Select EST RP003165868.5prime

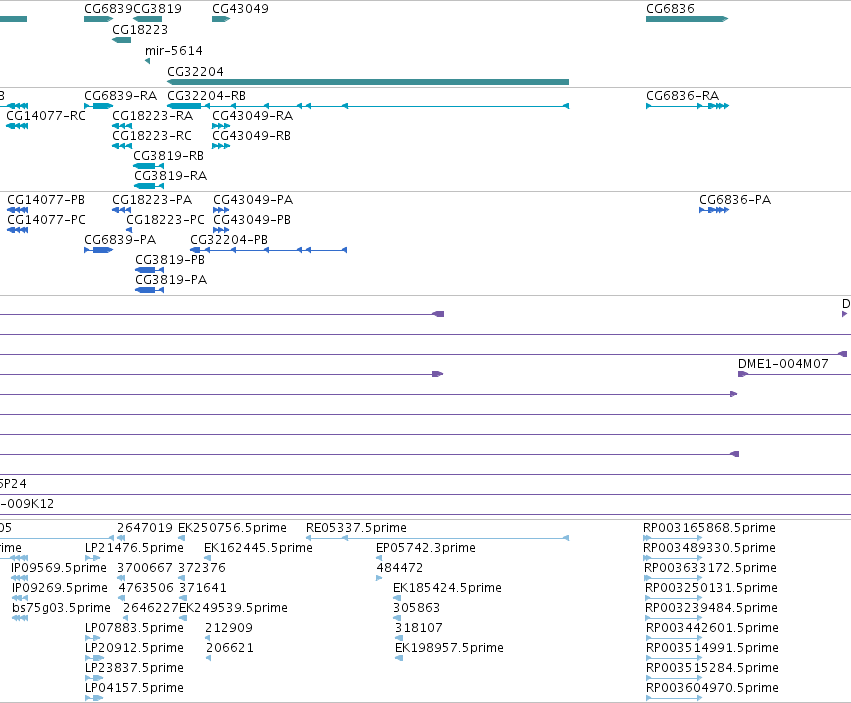pos(672,538)
